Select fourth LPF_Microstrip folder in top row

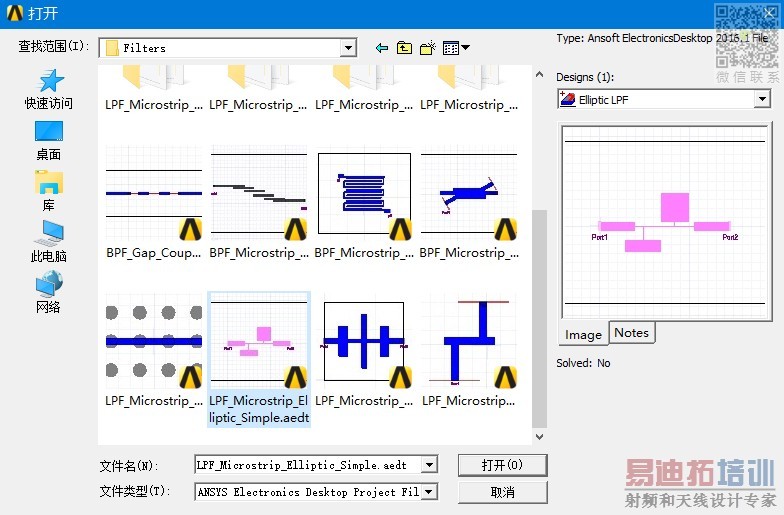click(x=469, y=90)
